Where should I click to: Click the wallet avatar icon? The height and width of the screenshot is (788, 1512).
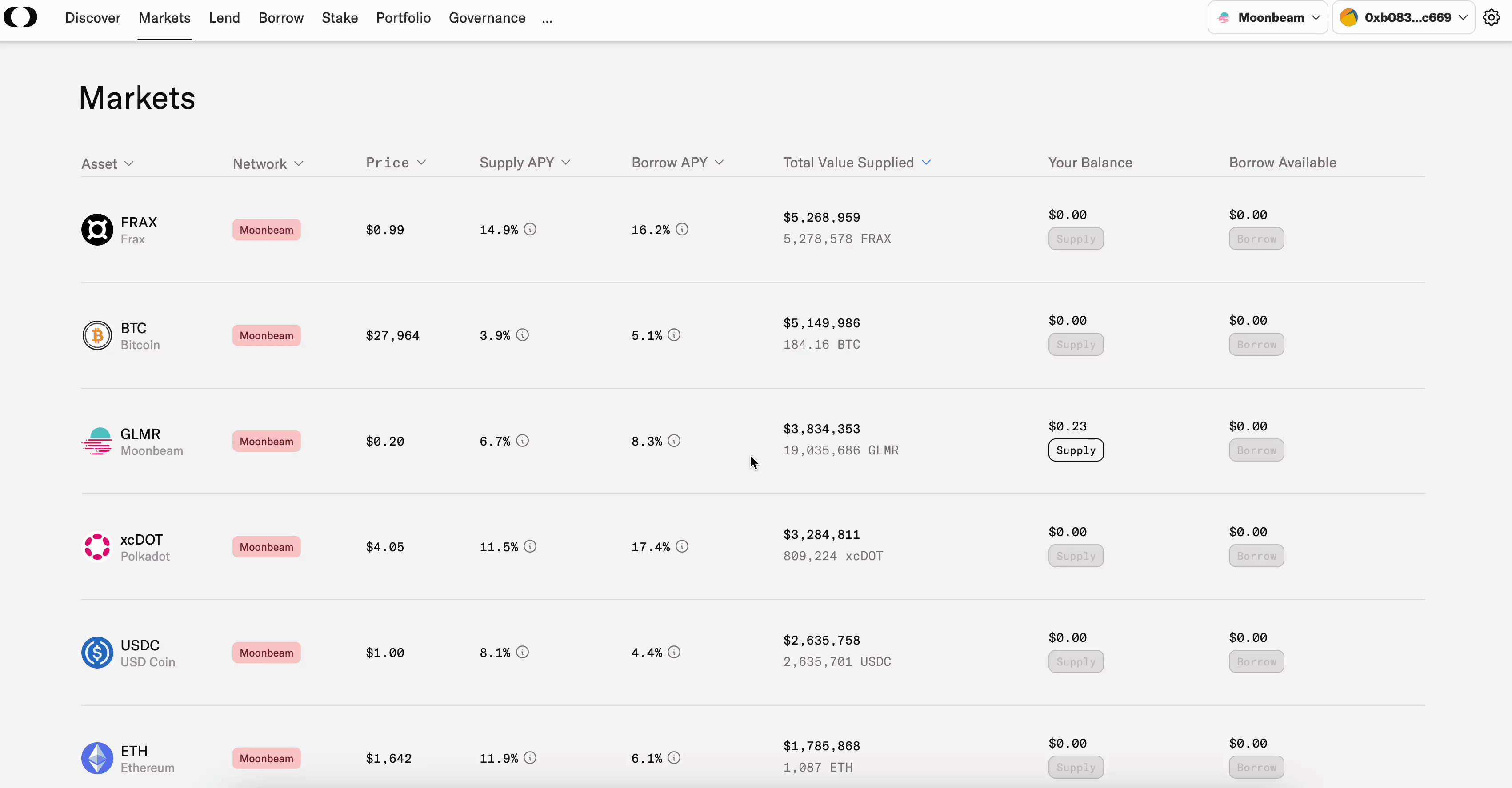click(1348, 18)
